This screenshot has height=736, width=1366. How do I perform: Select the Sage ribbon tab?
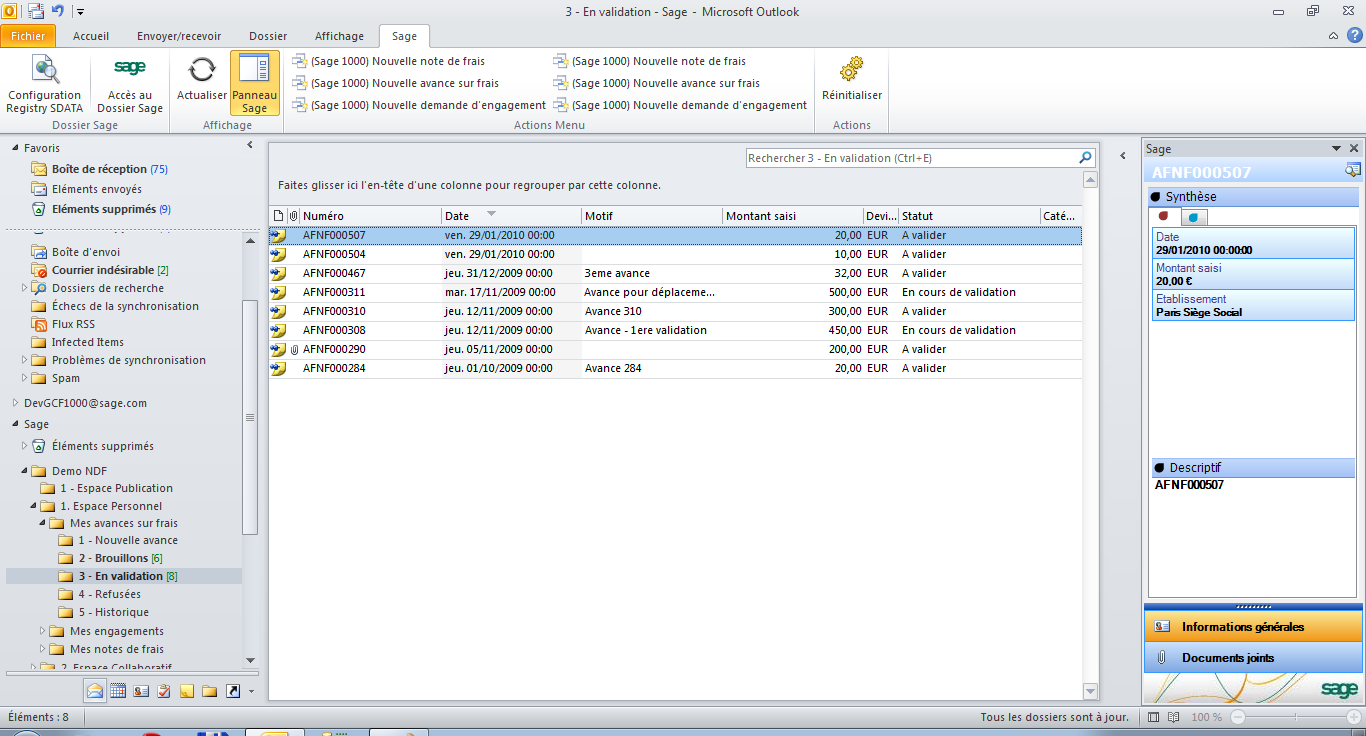tap(404, 36)
